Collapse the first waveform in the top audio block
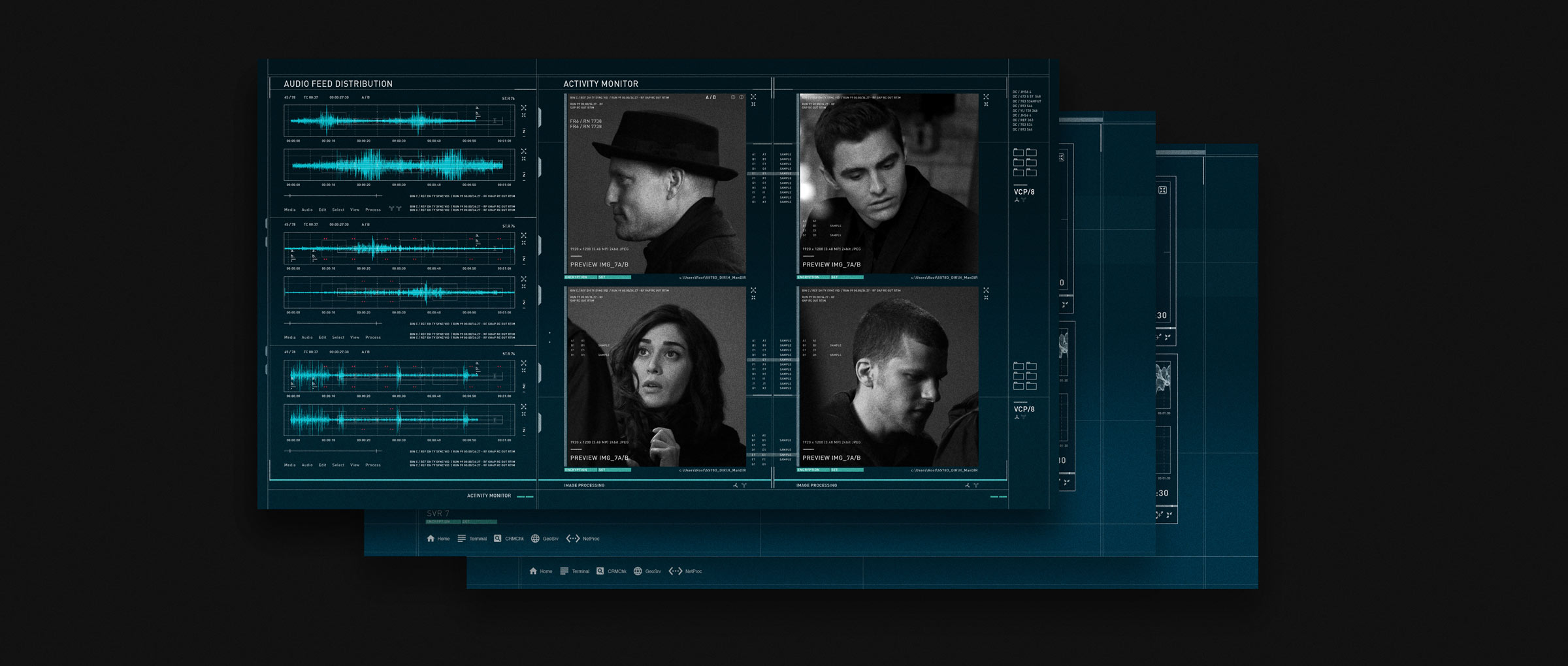Screen dimensions: 1568x666 tap(523, 116)
